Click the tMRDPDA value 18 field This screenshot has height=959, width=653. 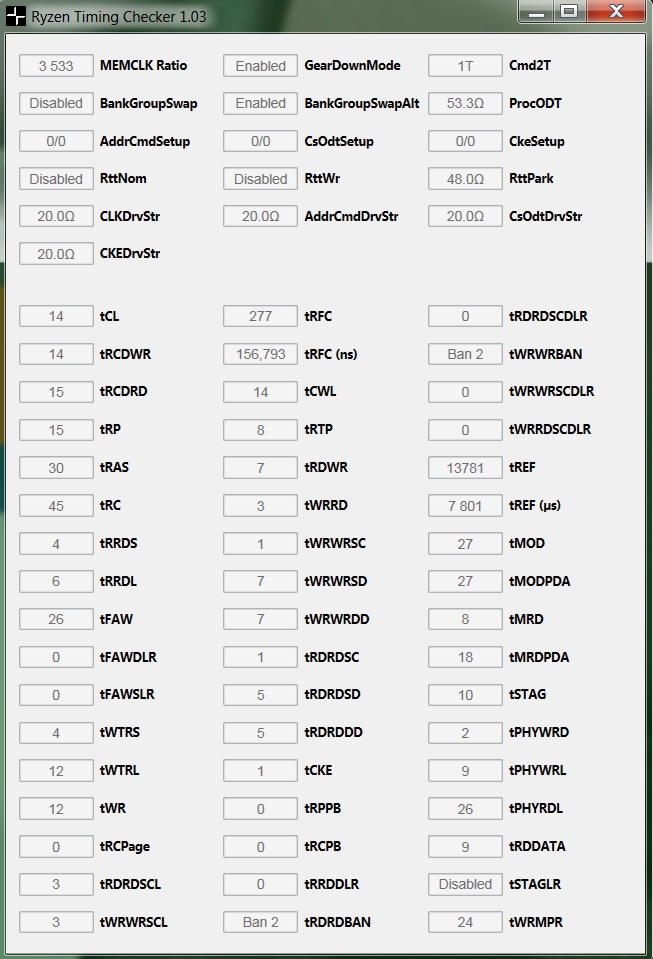point(465,657)
